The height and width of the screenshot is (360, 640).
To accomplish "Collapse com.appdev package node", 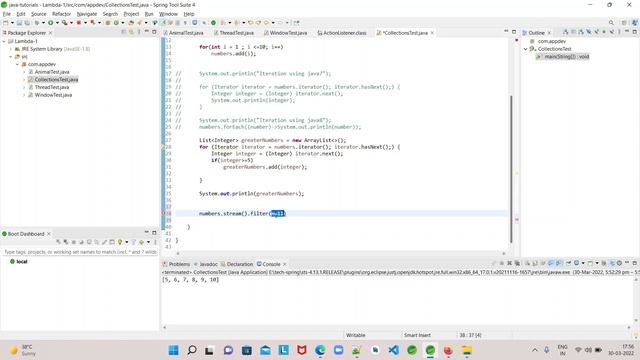I will point(18,64).
